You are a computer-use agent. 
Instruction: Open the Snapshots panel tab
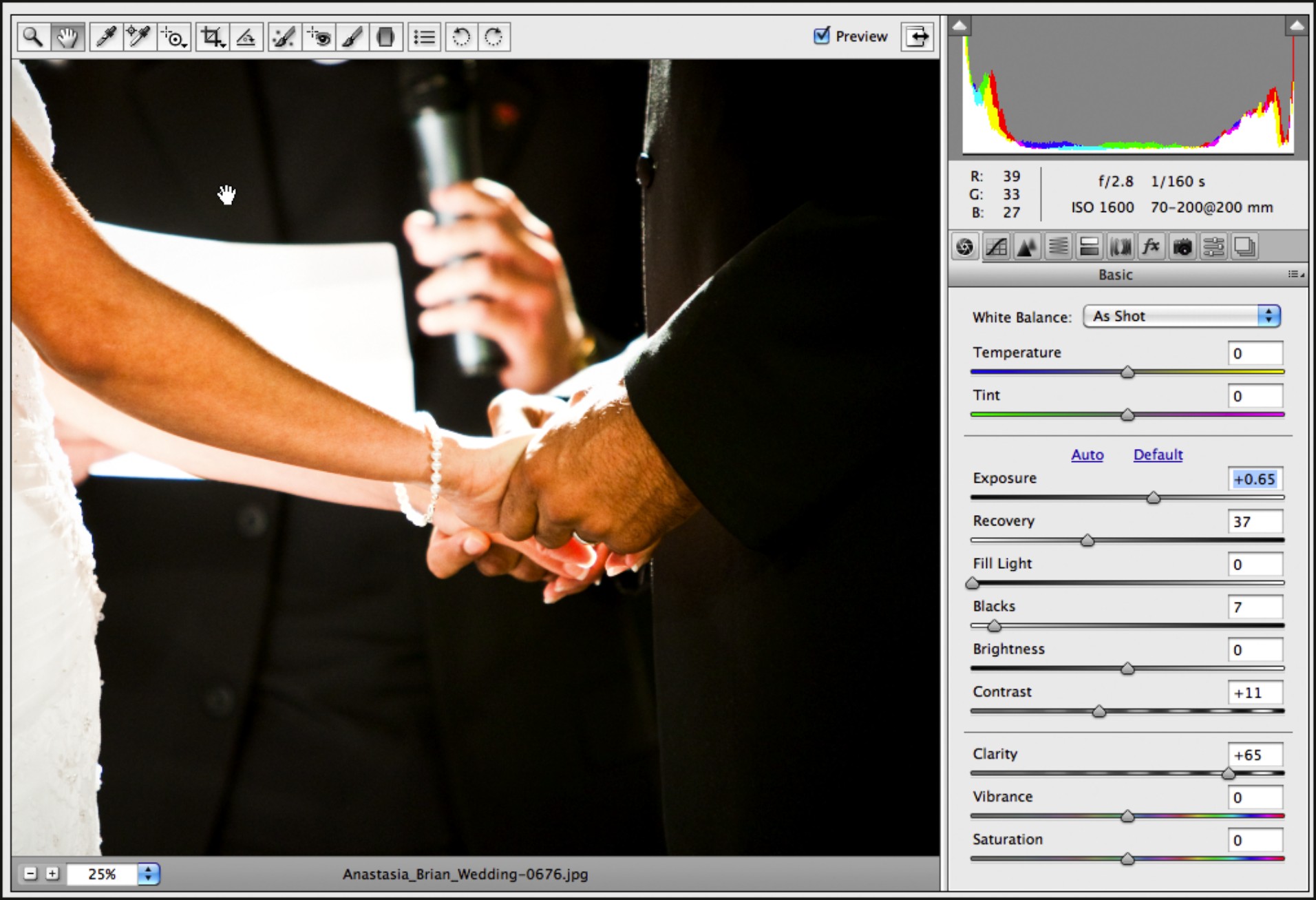[1244, 247]
